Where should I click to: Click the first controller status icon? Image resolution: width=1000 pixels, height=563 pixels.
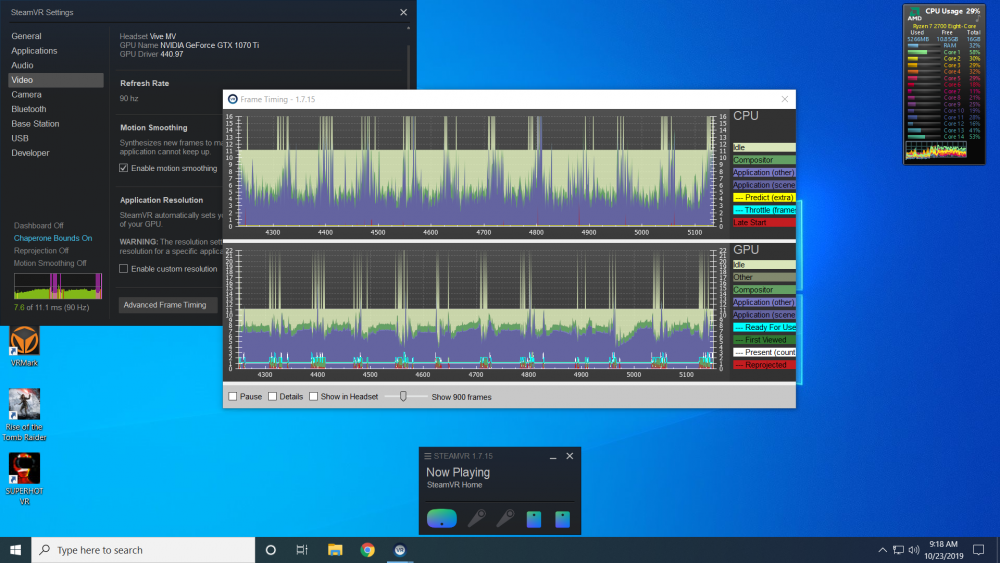(x=476, y=518)
